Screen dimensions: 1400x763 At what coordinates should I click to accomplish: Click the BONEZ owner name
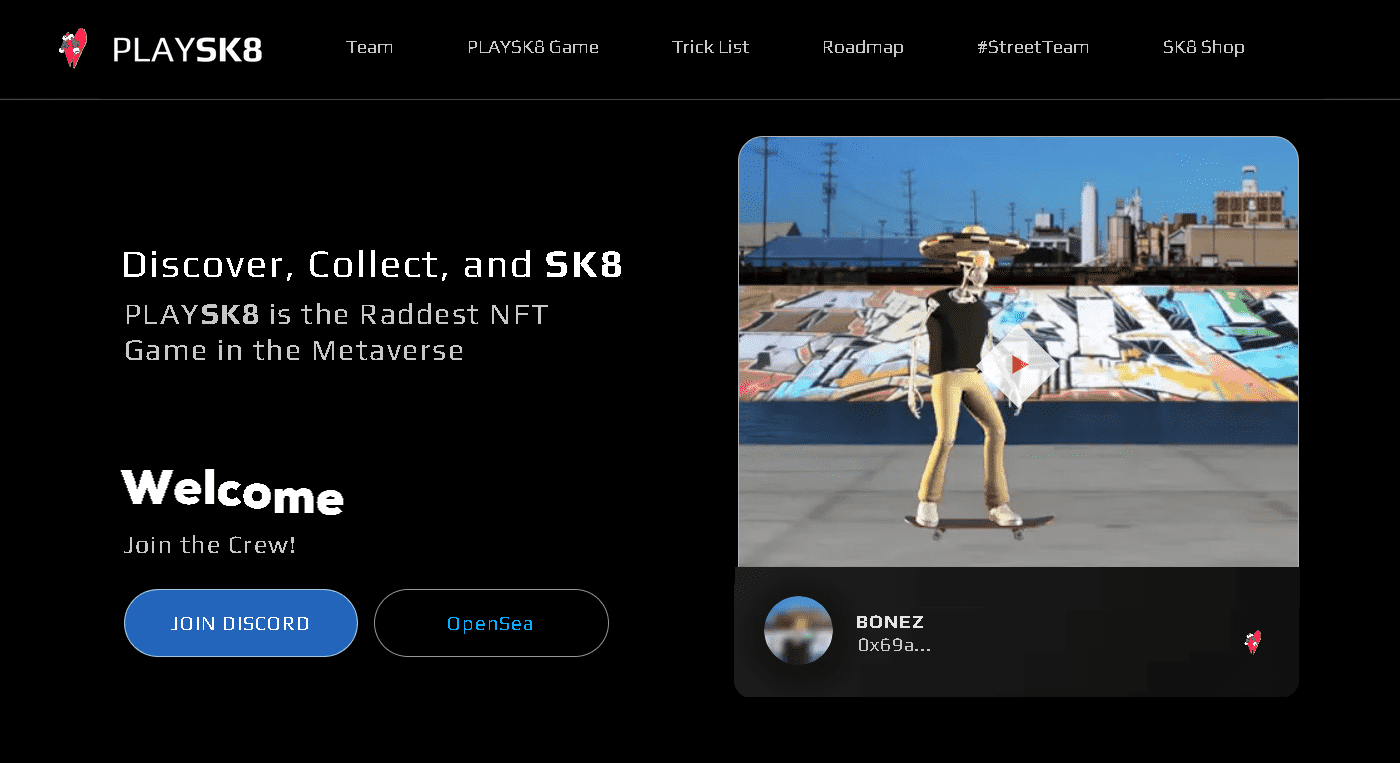point(889,621)
